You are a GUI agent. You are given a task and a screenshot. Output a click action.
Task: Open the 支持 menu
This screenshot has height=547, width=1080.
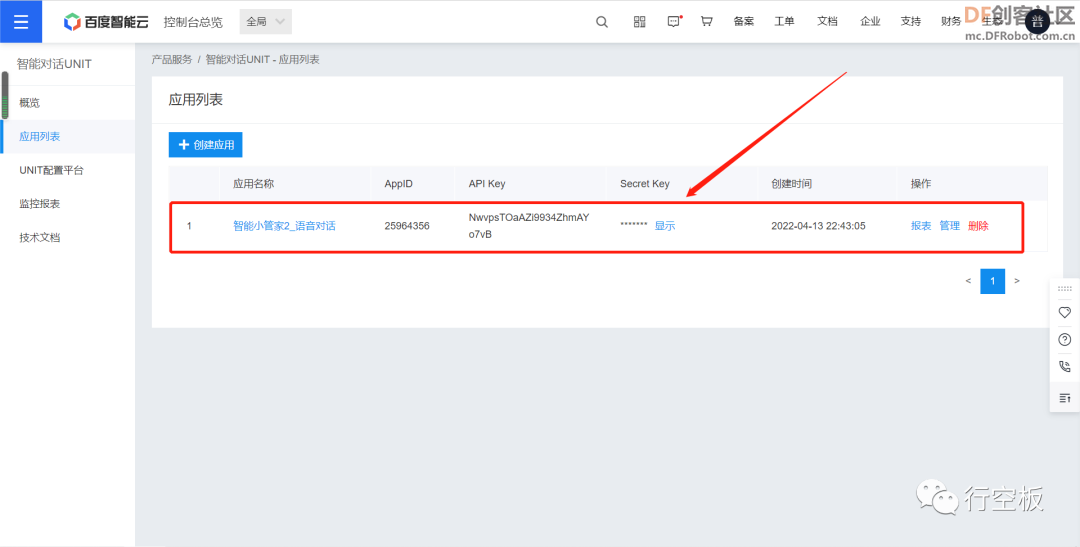point(911,21)
